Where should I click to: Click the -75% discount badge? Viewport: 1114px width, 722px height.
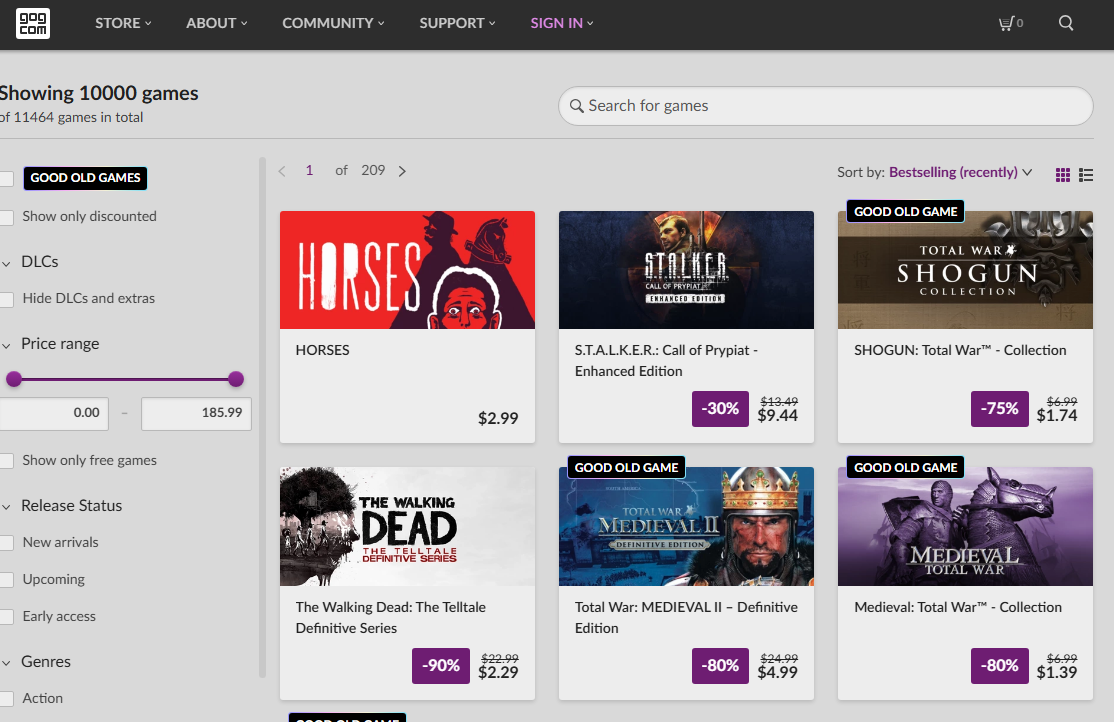pos(1000,409)
